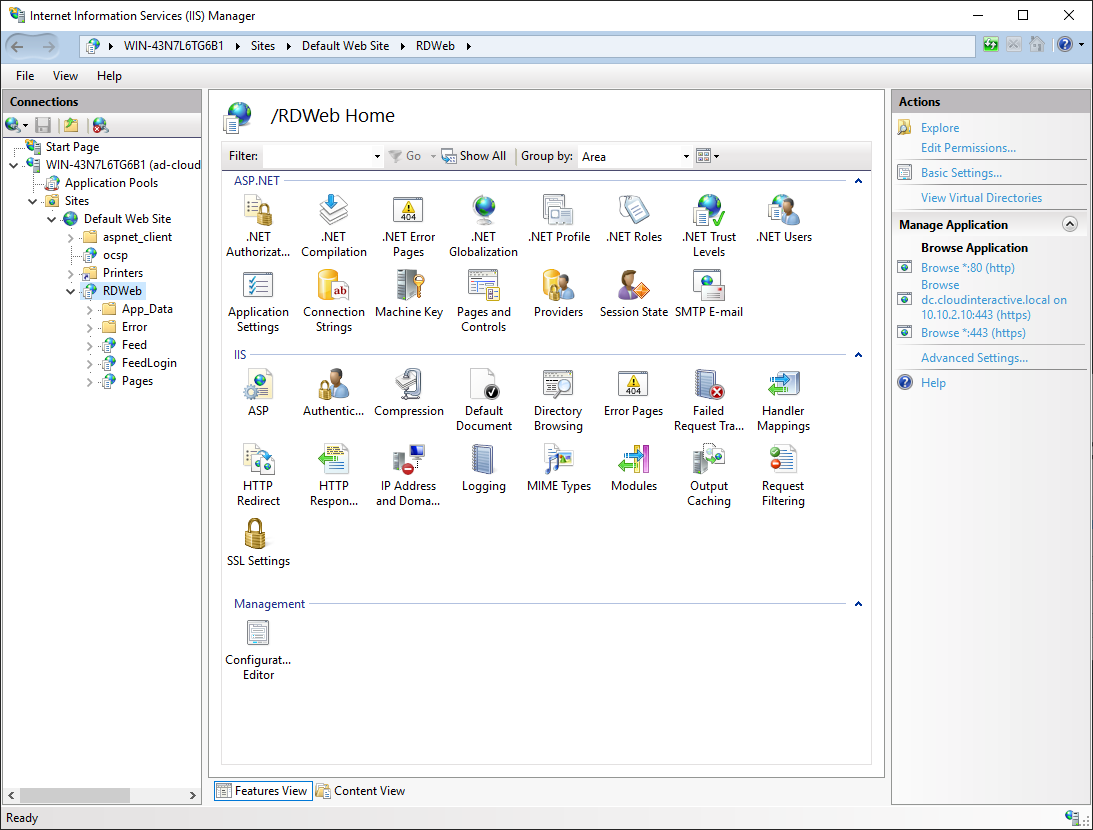Open Machine Key feature
The height and width of the screenshot is (830, 1093).
coord(408,294)
